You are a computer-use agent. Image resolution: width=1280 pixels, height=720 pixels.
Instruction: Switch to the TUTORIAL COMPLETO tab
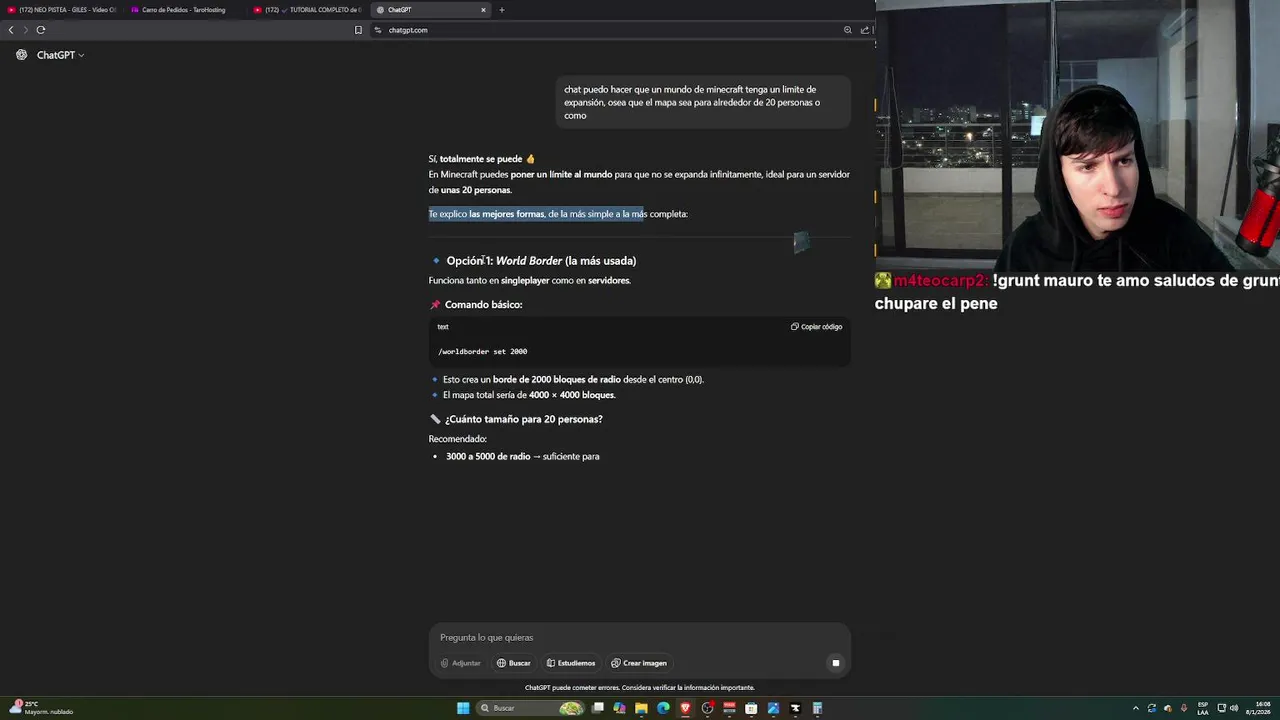306,10
